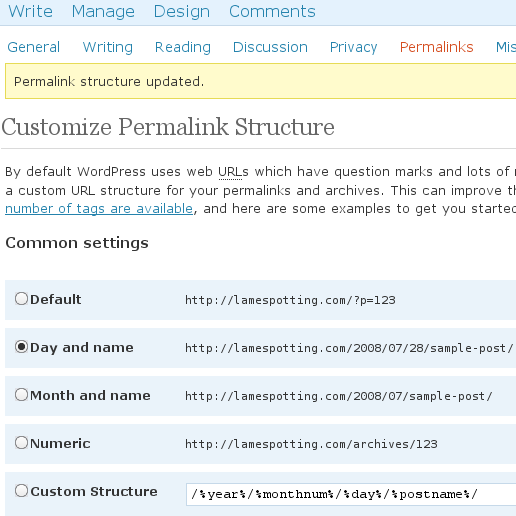Choose the Numeric permalink radio button
The height and width of the screenshot is (516, 516).
click(x=21, y=443)
